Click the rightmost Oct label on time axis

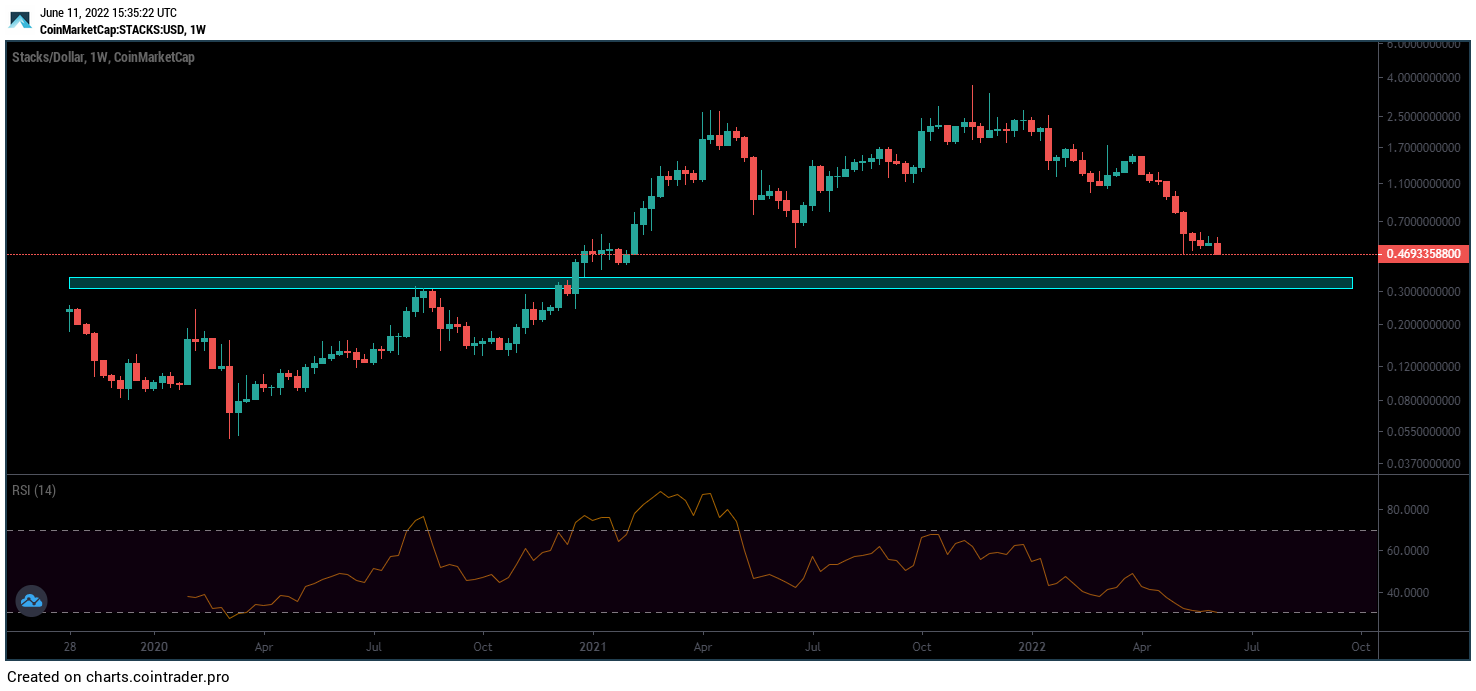coord(1360,646)
